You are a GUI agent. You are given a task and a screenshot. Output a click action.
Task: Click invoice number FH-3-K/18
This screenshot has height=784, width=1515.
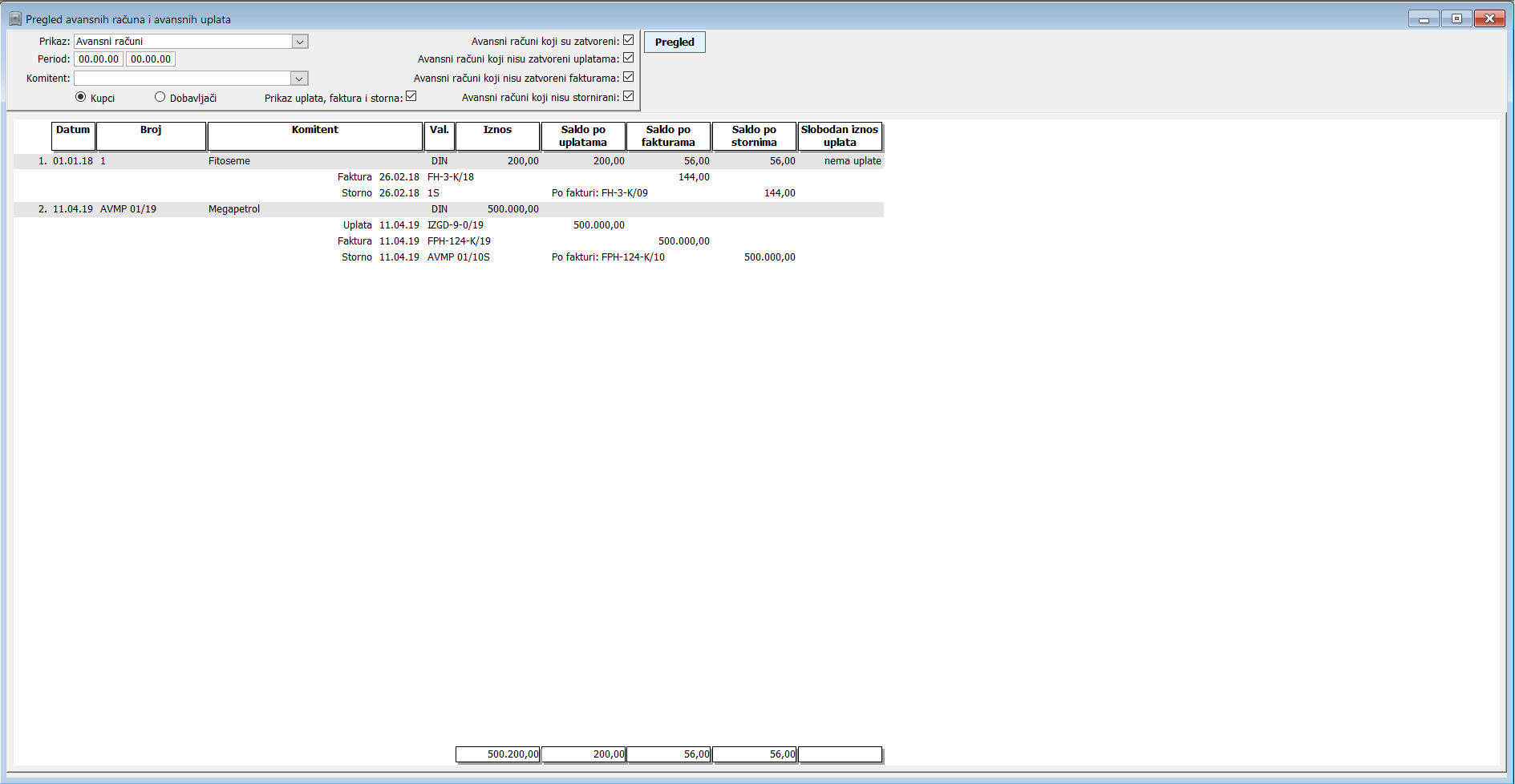(451, 177)
